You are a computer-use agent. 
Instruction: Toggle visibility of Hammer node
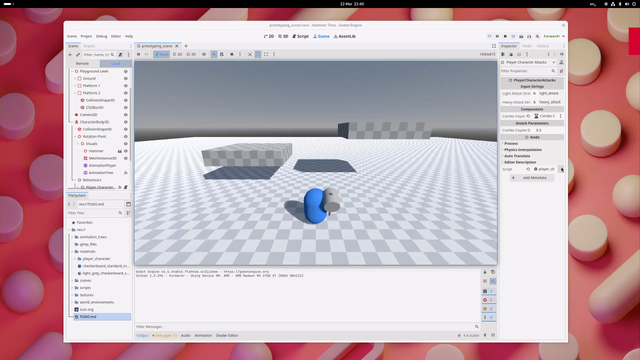tap(126, 151)
